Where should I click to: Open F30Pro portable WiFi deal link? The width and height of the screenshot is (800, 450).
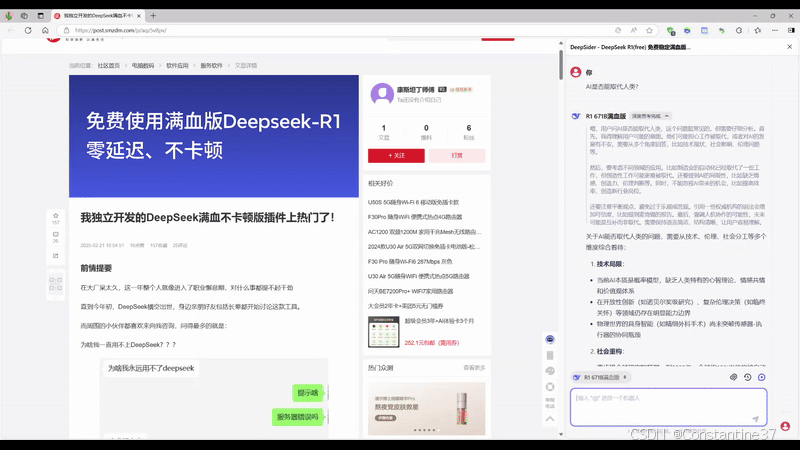(x=415, y=217)
